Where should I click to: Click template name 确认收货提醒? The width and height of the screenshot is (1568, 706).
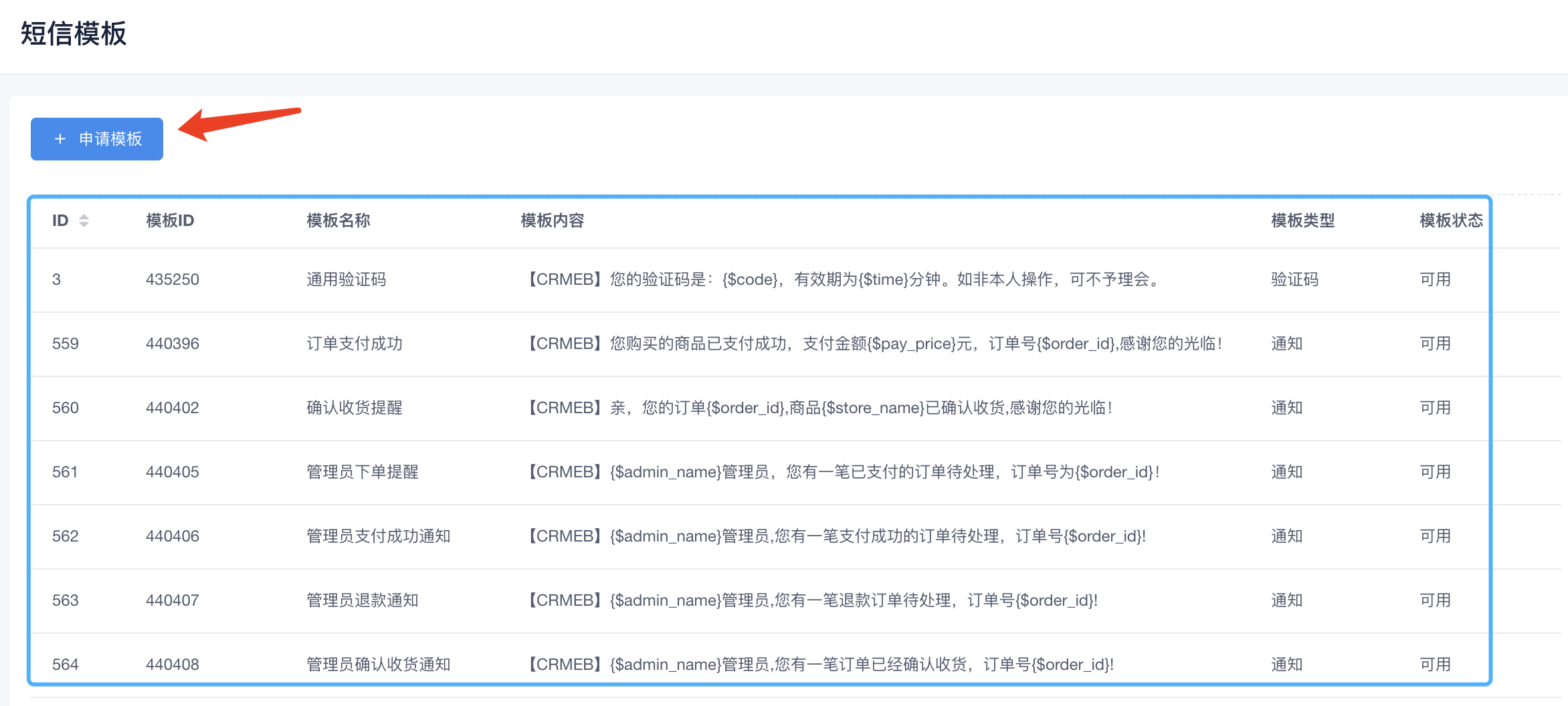click(355, 408)
